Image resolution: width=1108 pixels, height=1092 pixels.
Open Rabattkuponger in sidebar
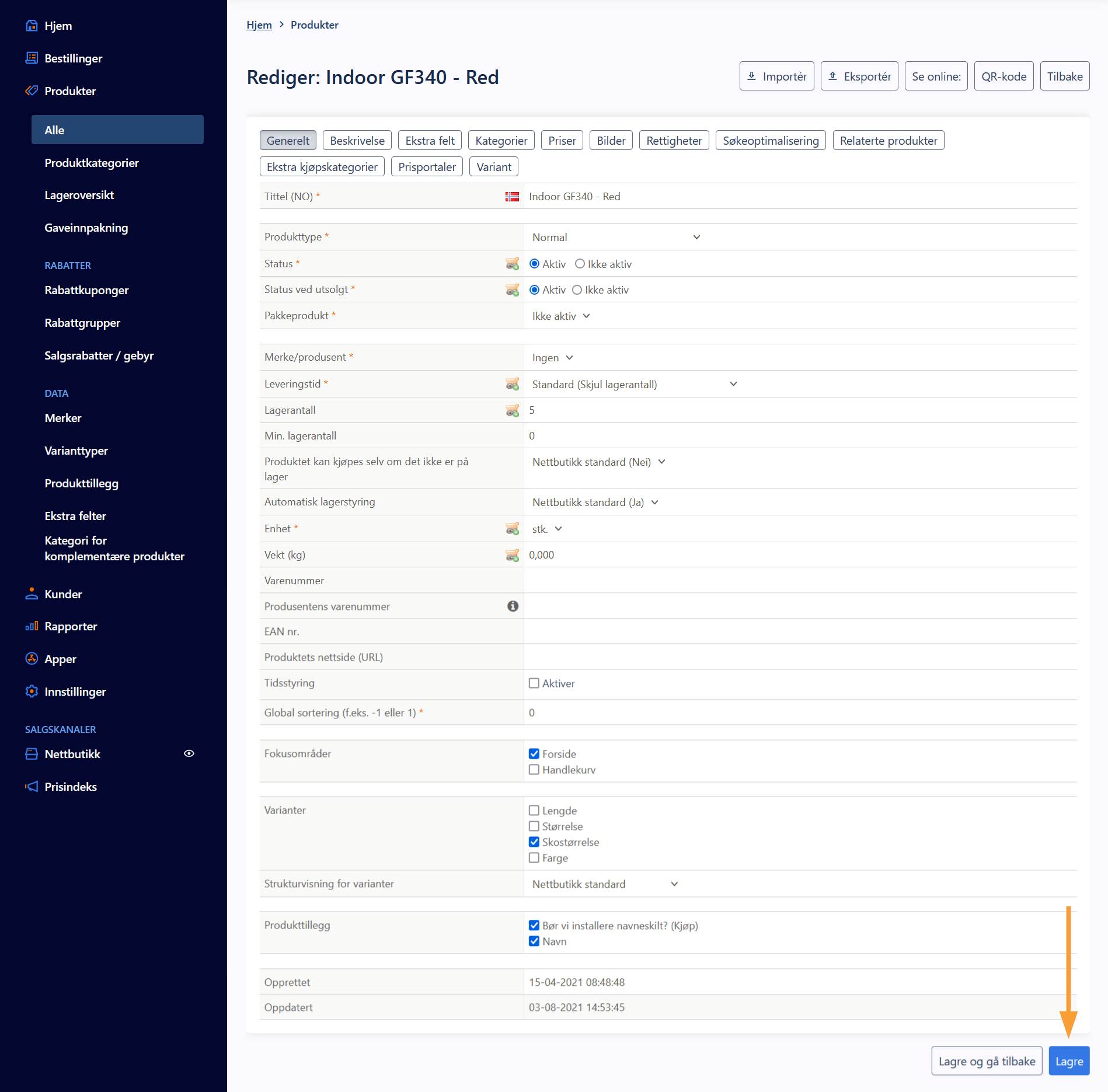click(x=87, y=291)
